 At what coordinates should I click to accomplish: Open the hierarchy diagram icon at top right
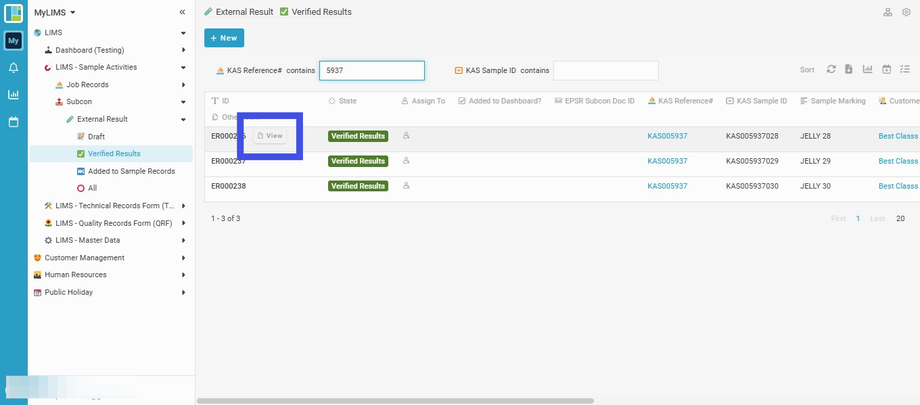[x=888, y=12]
